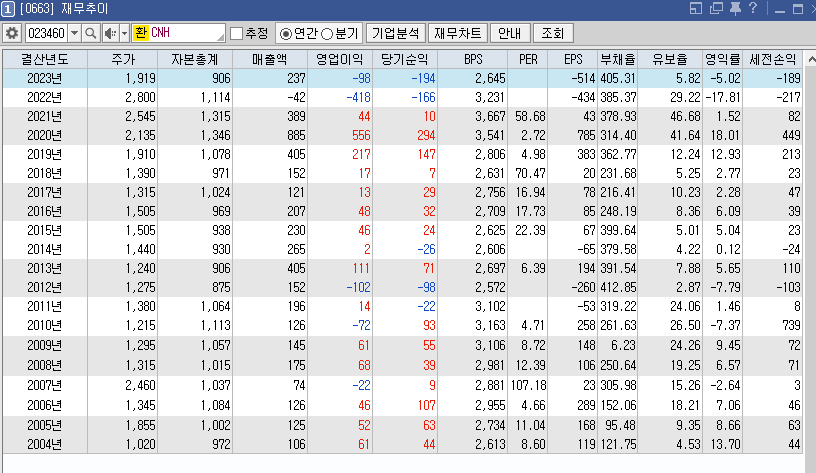816x473 pixels.
Task: Click the window number 1 icon
Action: coord(7,9)
